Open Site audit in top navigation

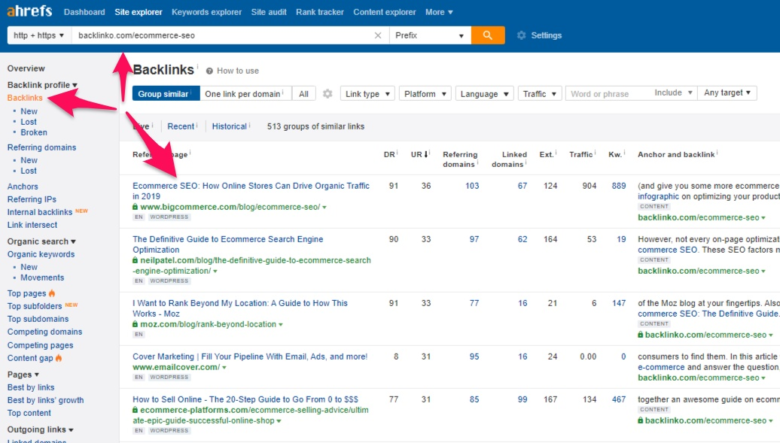pyautogui.click(x=269, y=12)
